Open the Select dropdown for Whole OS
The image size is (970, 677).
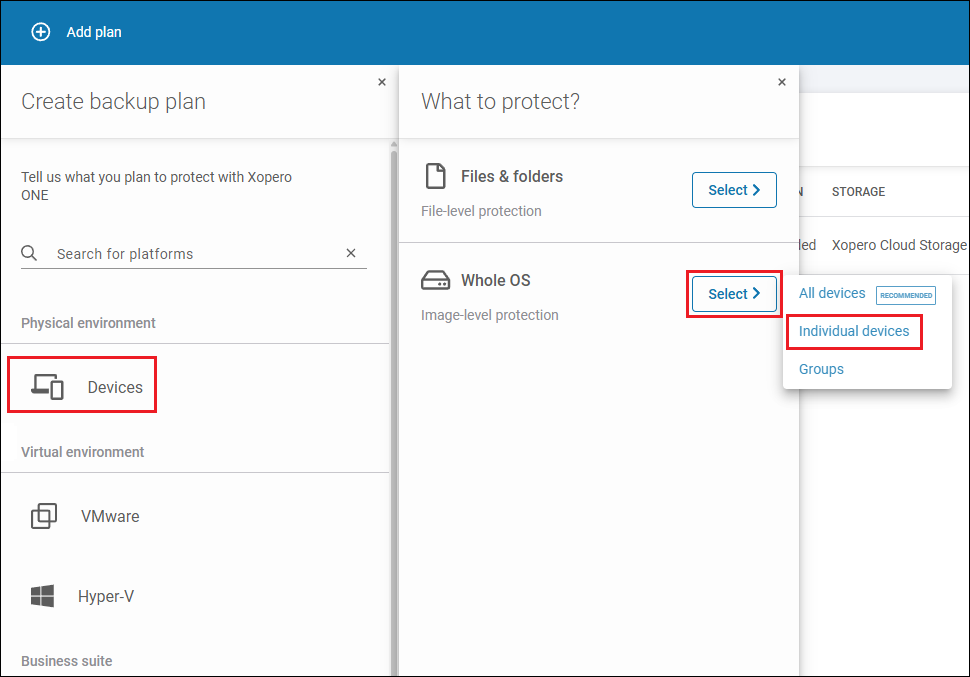pos(734,293)
